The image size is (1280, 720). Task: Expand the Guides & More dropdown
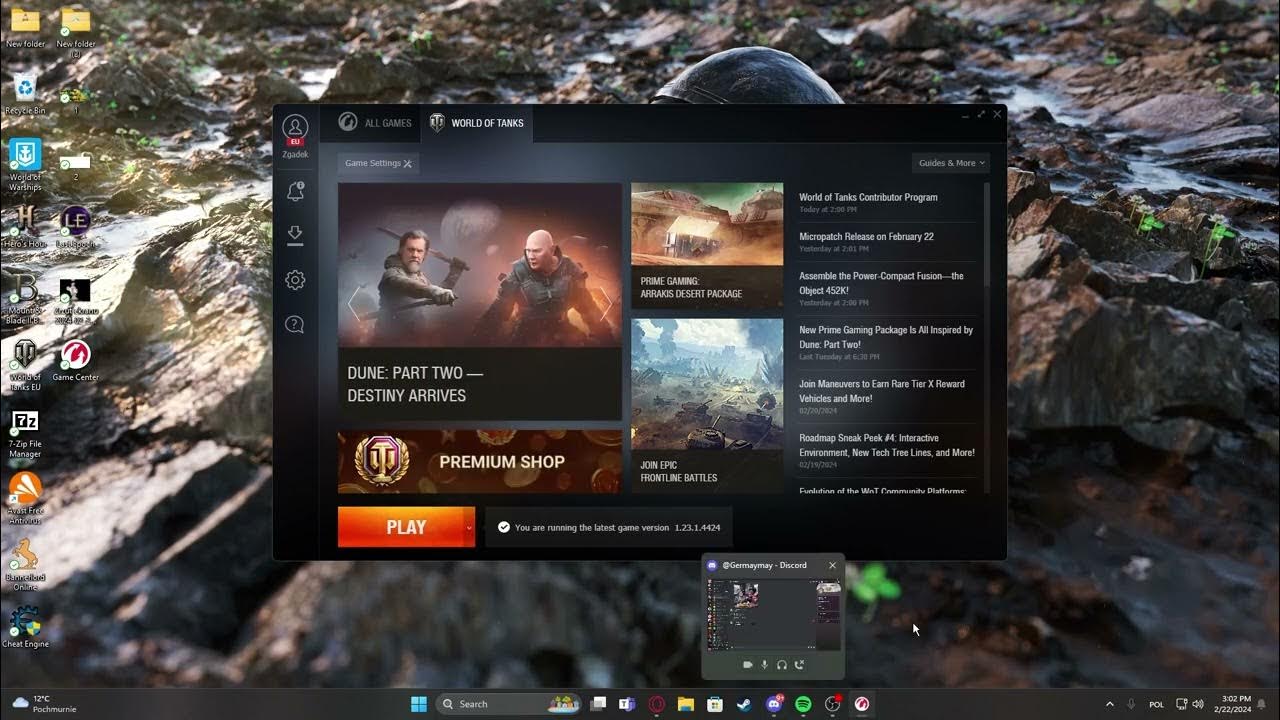pyautogui.click(x=948, y=162)
